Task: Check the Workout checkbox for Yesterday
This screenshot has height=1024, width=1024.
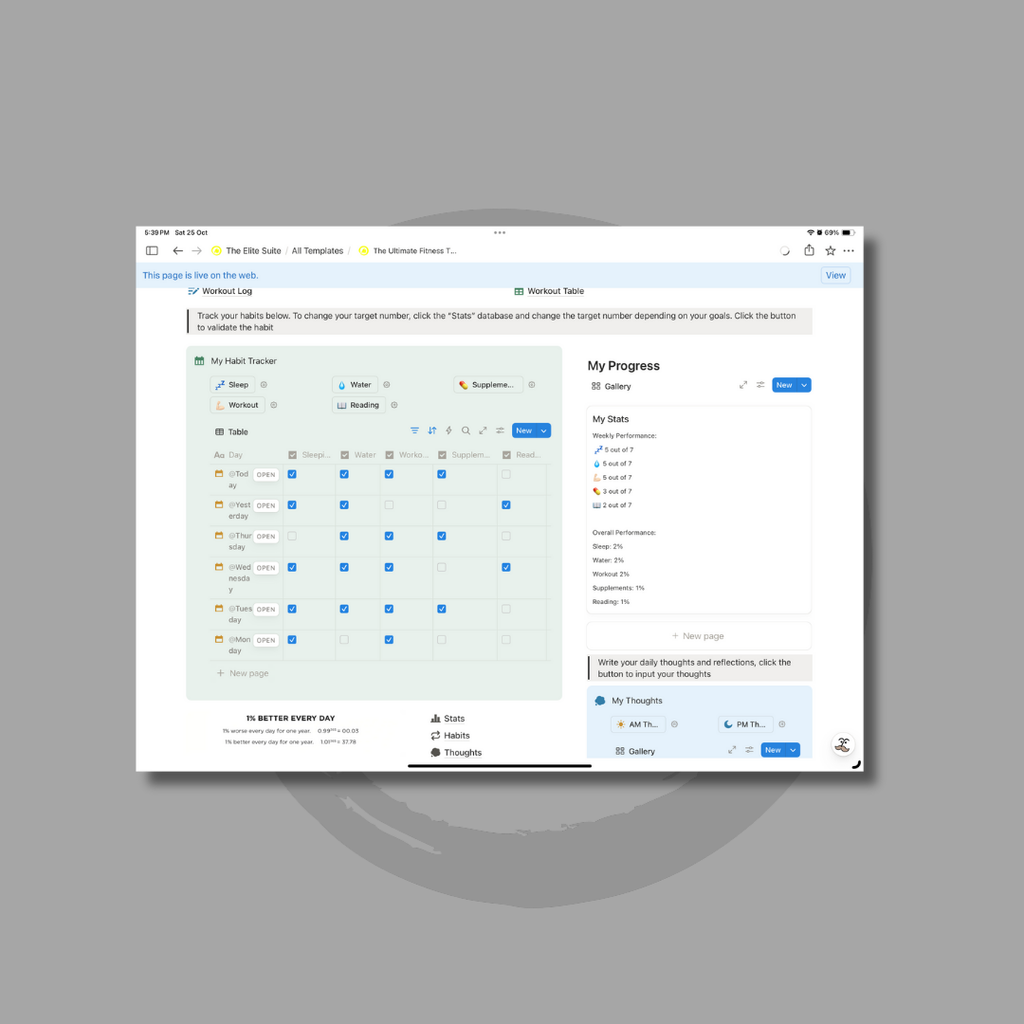Action: (389, 505)
